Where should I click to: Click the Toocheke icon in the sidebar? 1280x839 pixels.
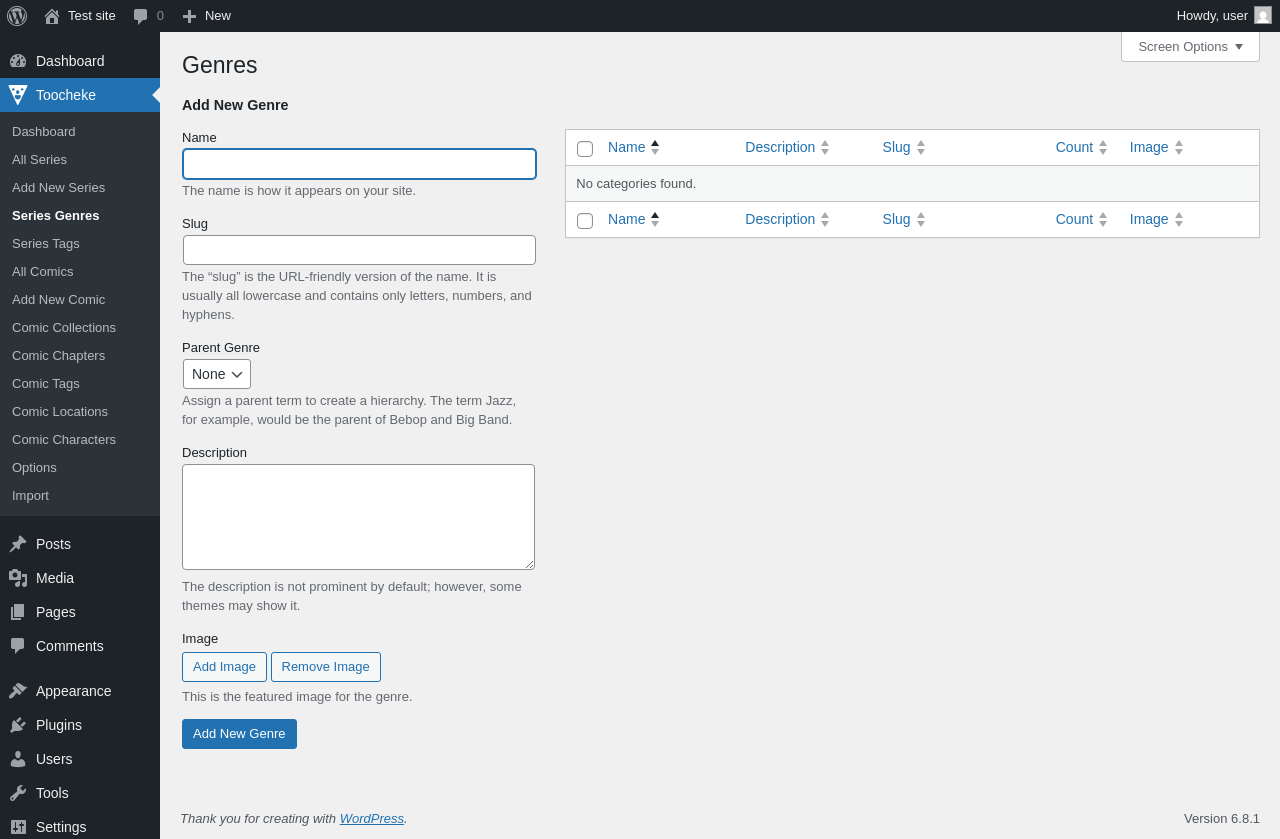[18, 95]
